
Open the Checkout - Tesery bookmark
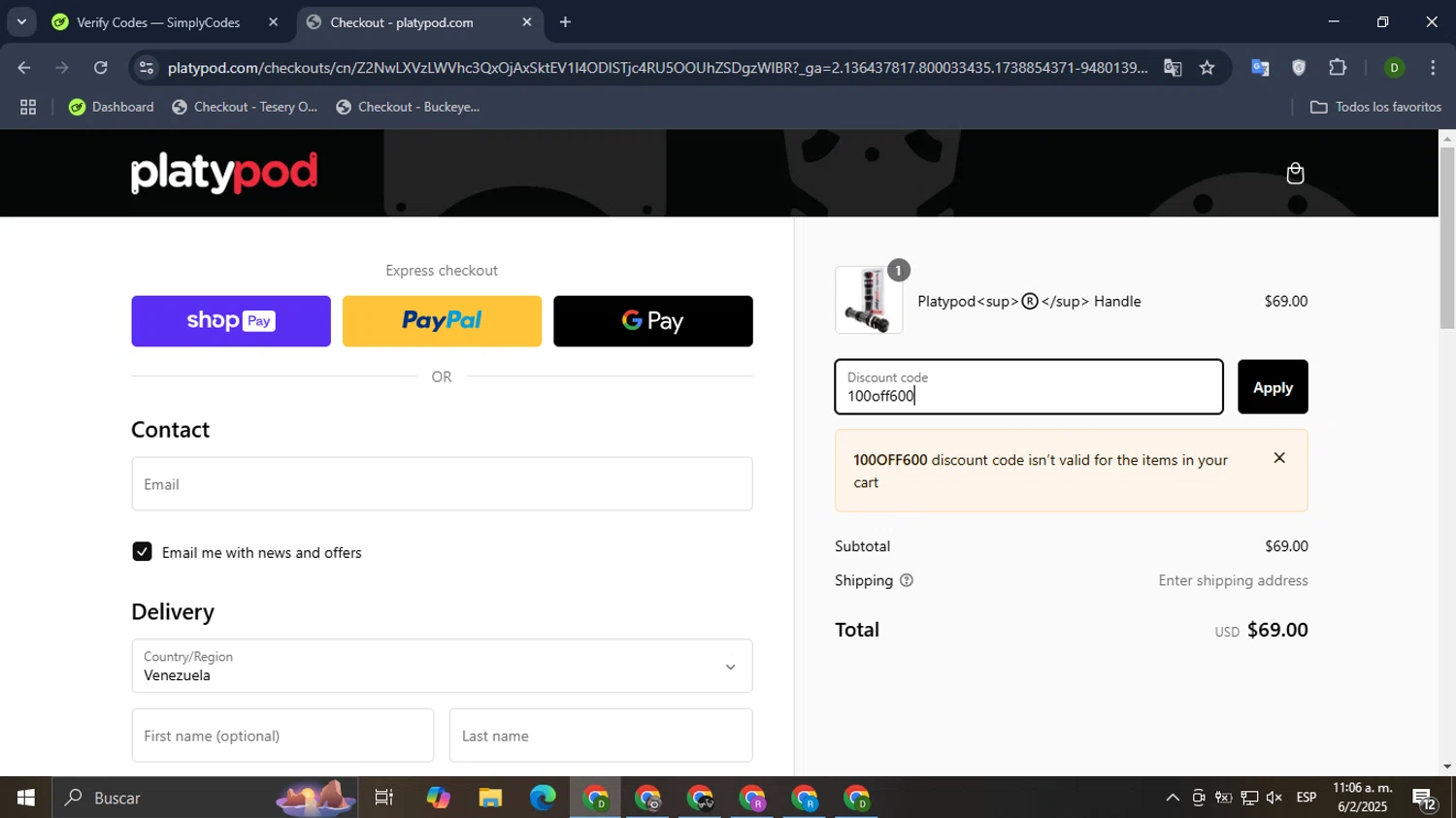pyautogui.click(x=245, y=108)
